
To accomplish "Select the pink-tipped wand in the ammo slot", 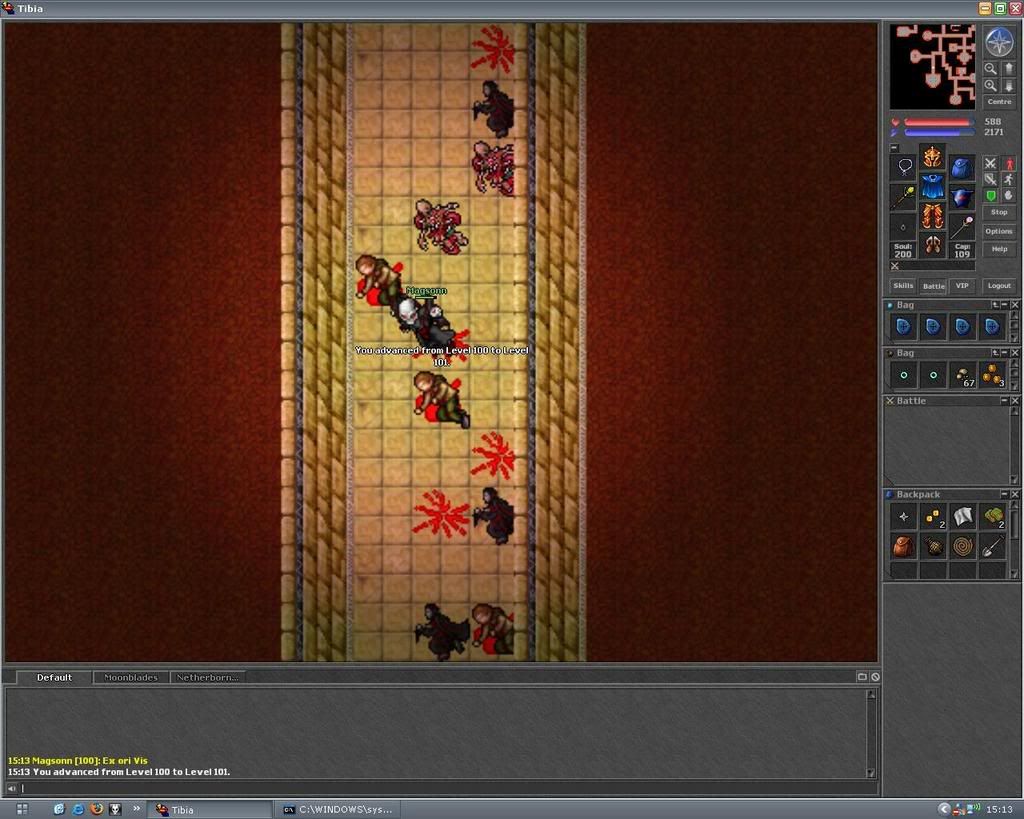I will coord(962,227).
